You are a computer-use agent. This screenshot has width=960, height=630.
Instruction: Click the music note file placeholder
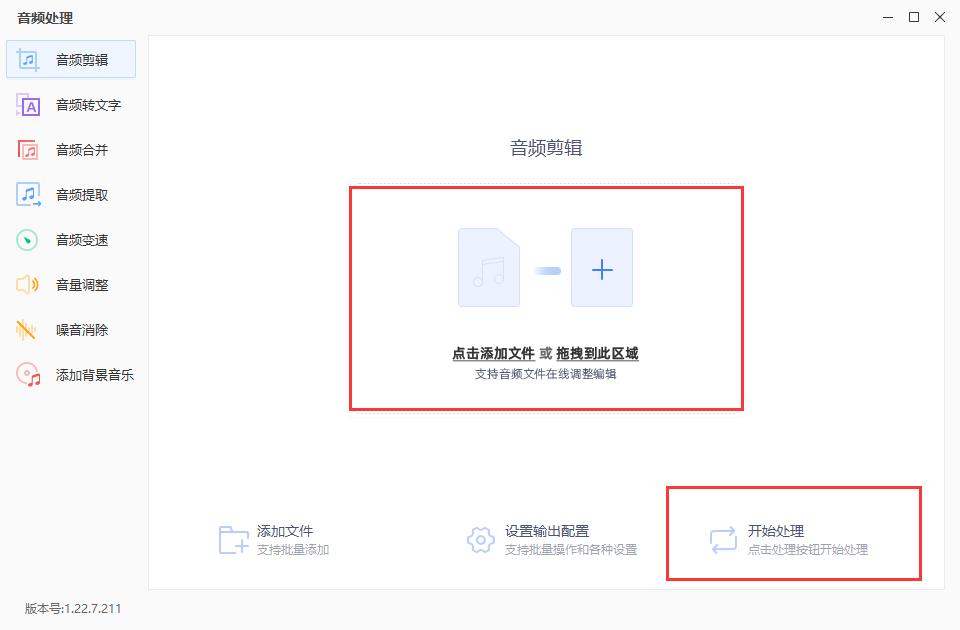[x=489, y=267]
